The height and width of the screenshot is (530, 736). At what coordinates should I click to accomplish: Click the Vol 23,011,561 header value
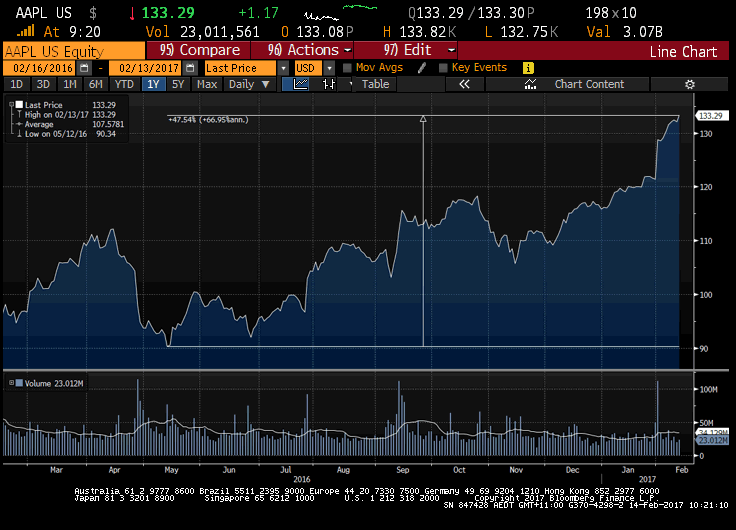[x=202, y=32]
